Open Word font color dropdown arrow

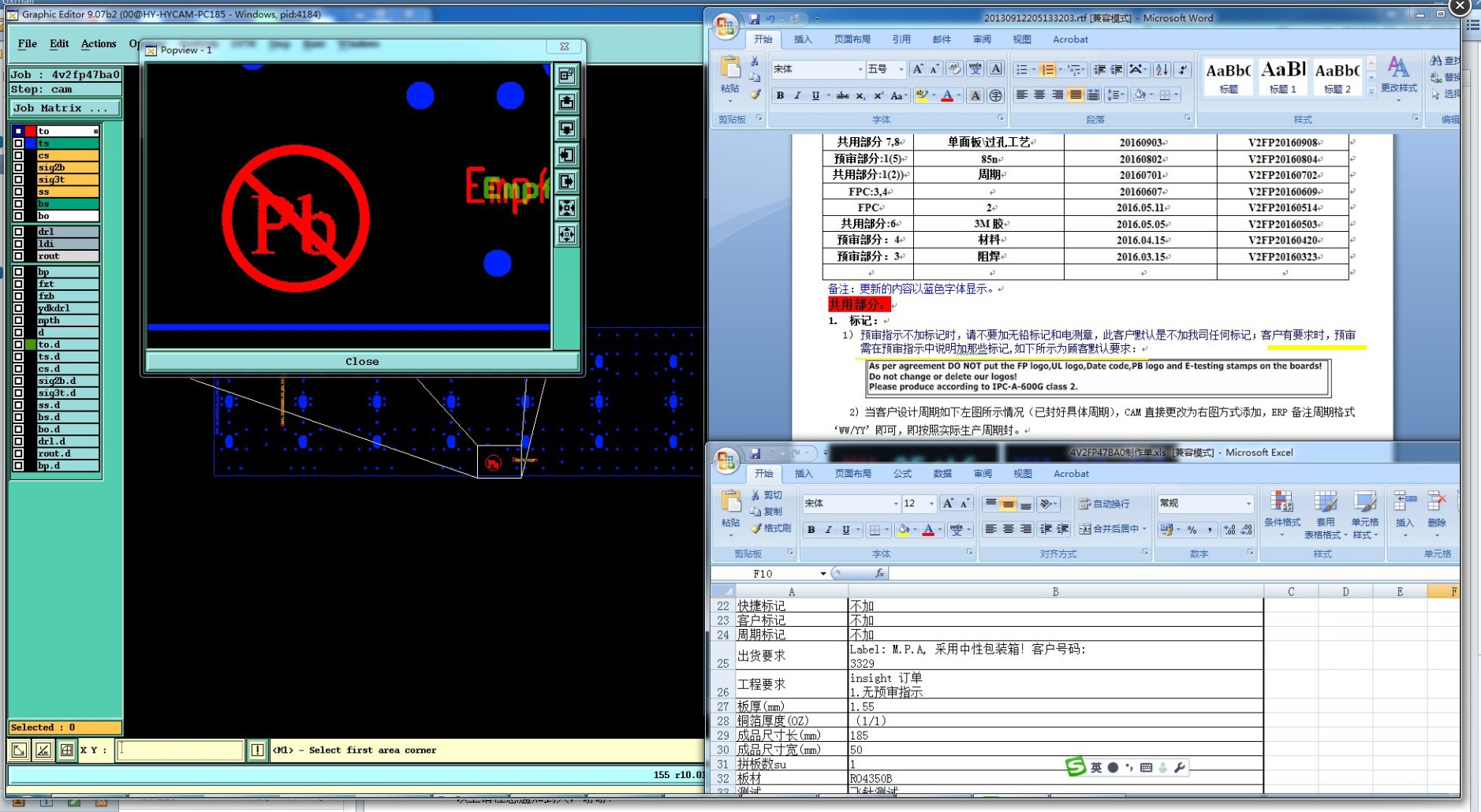(x=959, y=95)
